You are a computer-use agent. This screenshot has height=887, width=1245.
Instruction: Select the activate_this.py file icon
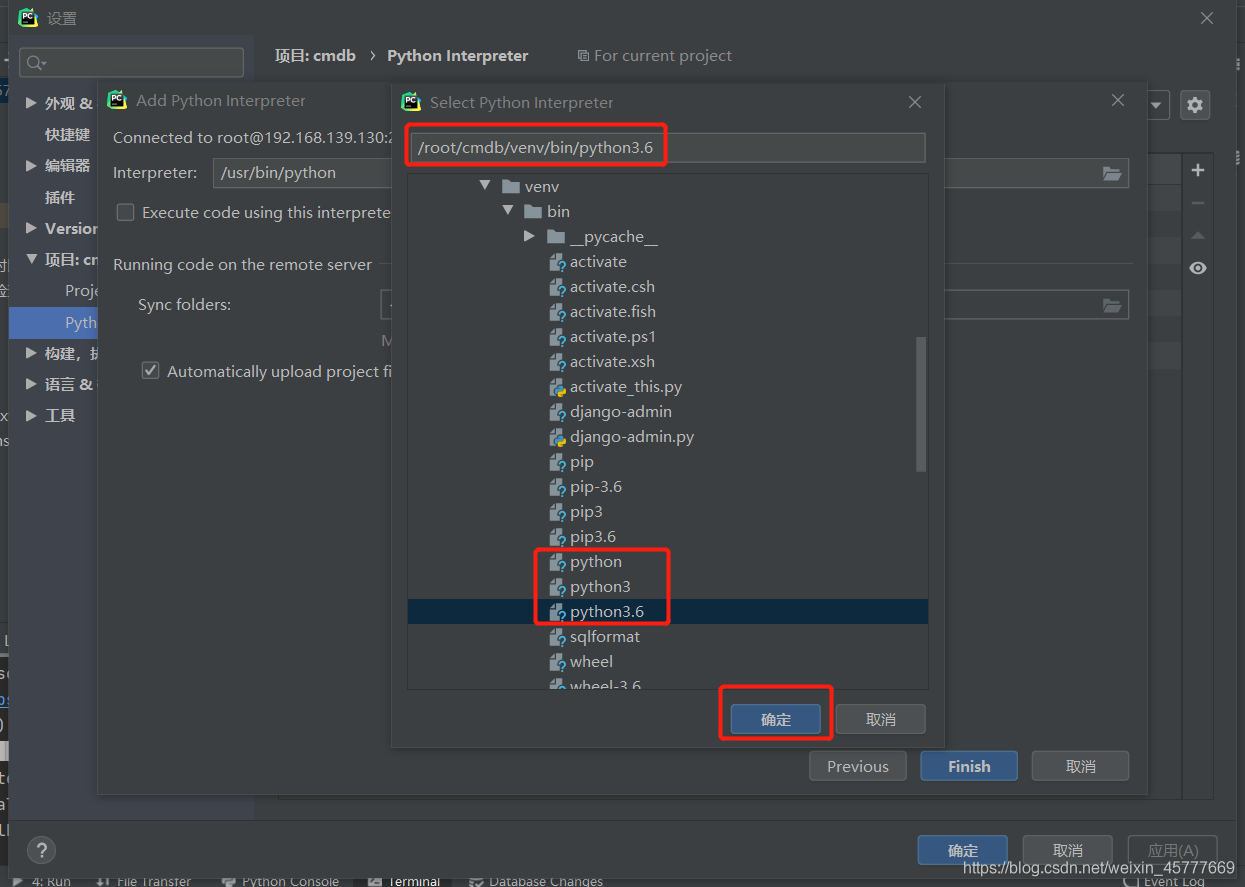click(558, 387)
